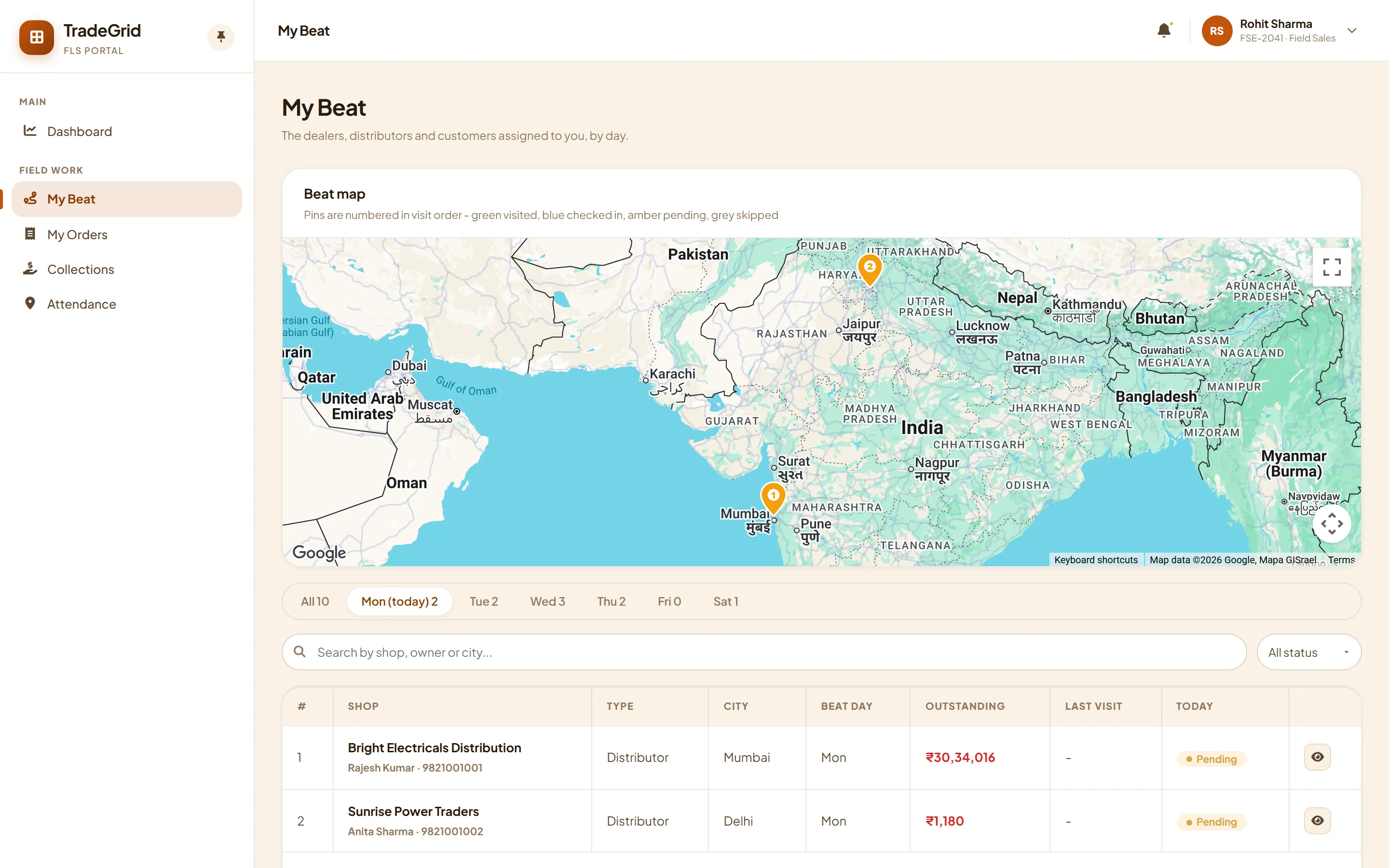Viewport: 1389px width, 868px height.
Task: Click the Mumbai city cell
Action: tap(747, 758)
